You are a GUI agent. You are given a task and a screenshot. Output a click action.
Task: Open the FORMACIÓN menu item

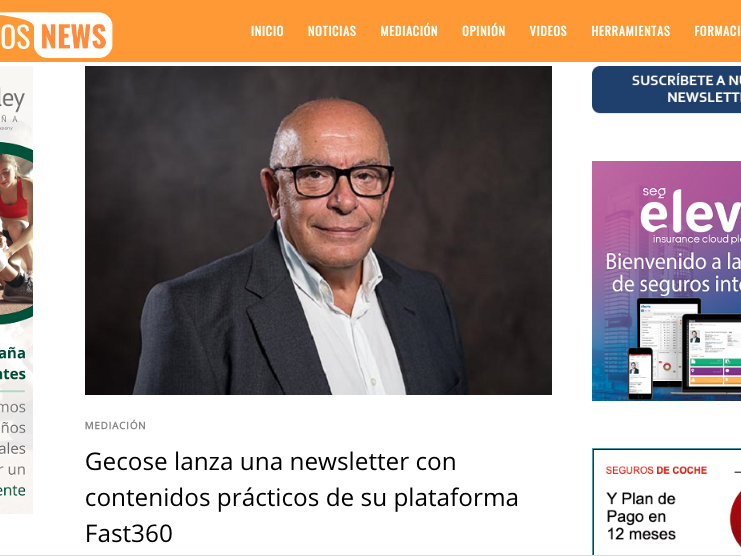pos(717,31)
